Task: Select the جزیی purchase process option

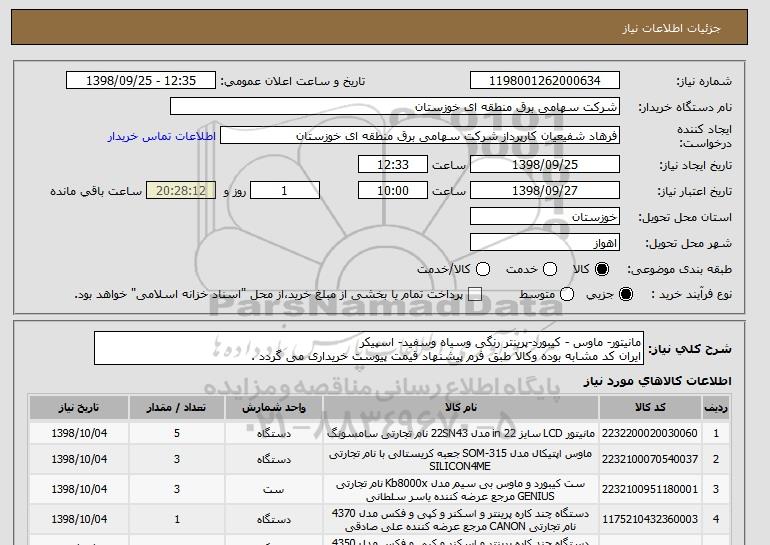Action: (x=627, y=295)
